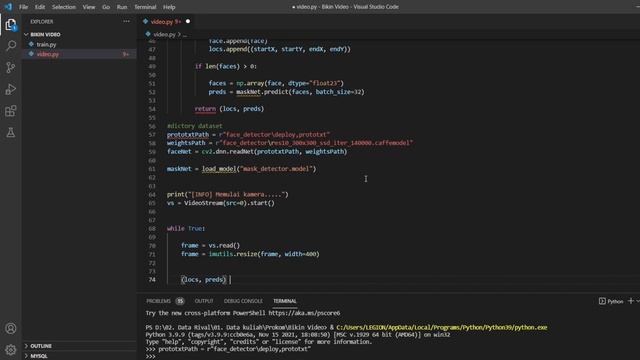The width and height of the screenshot is (640, 360).
Task: Click the 'if len(faces) > 0:' line
Action: [226, 66]
